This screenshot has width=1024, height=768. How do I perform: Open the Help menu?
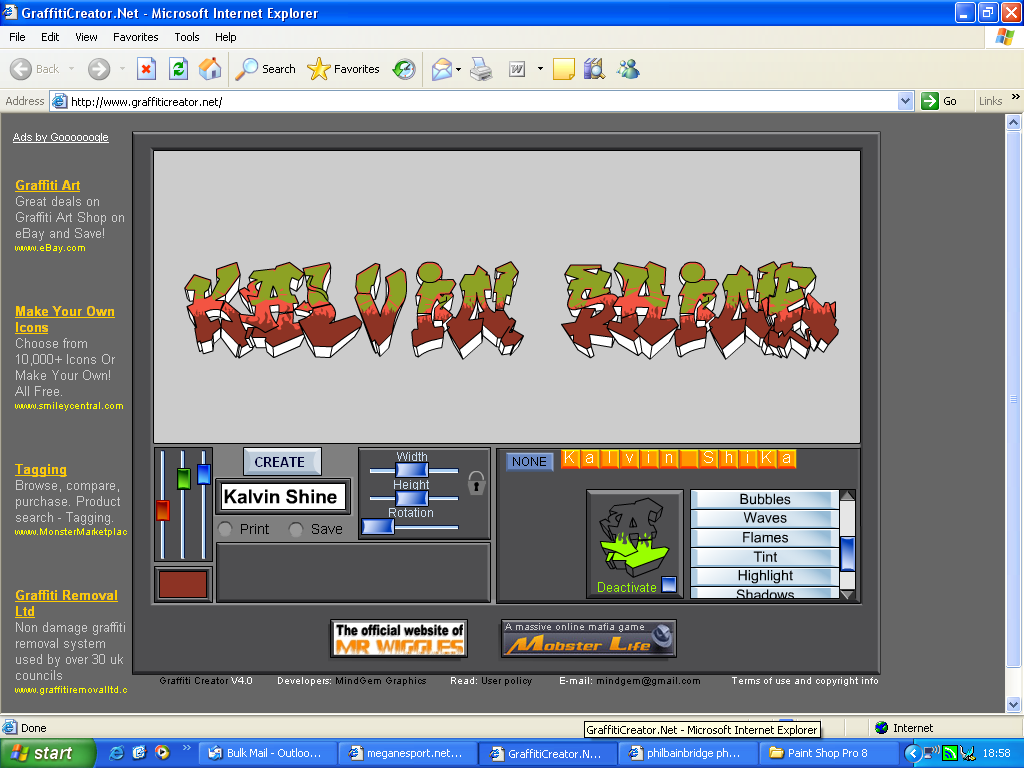click(x=226, y=37)
